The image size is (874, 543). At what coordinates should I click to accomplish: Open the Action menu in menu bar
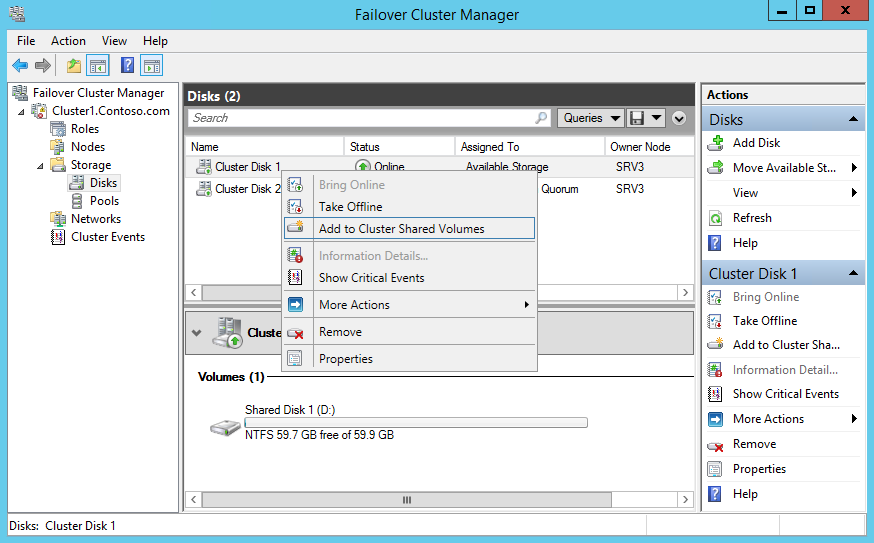click(x=68, y=41)
